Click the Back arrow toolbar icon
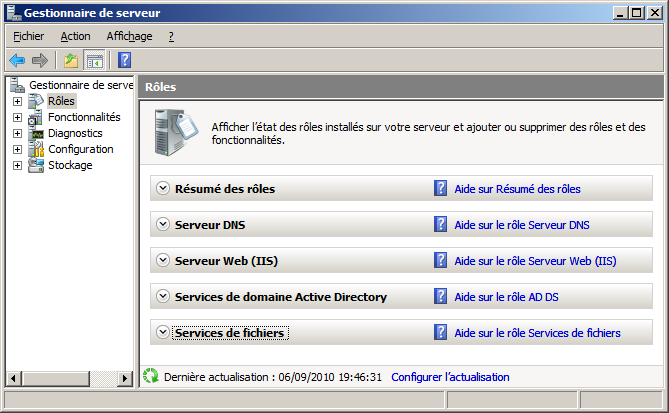Image resolution: width=669 pixels, height=413 pixels. 17,60
